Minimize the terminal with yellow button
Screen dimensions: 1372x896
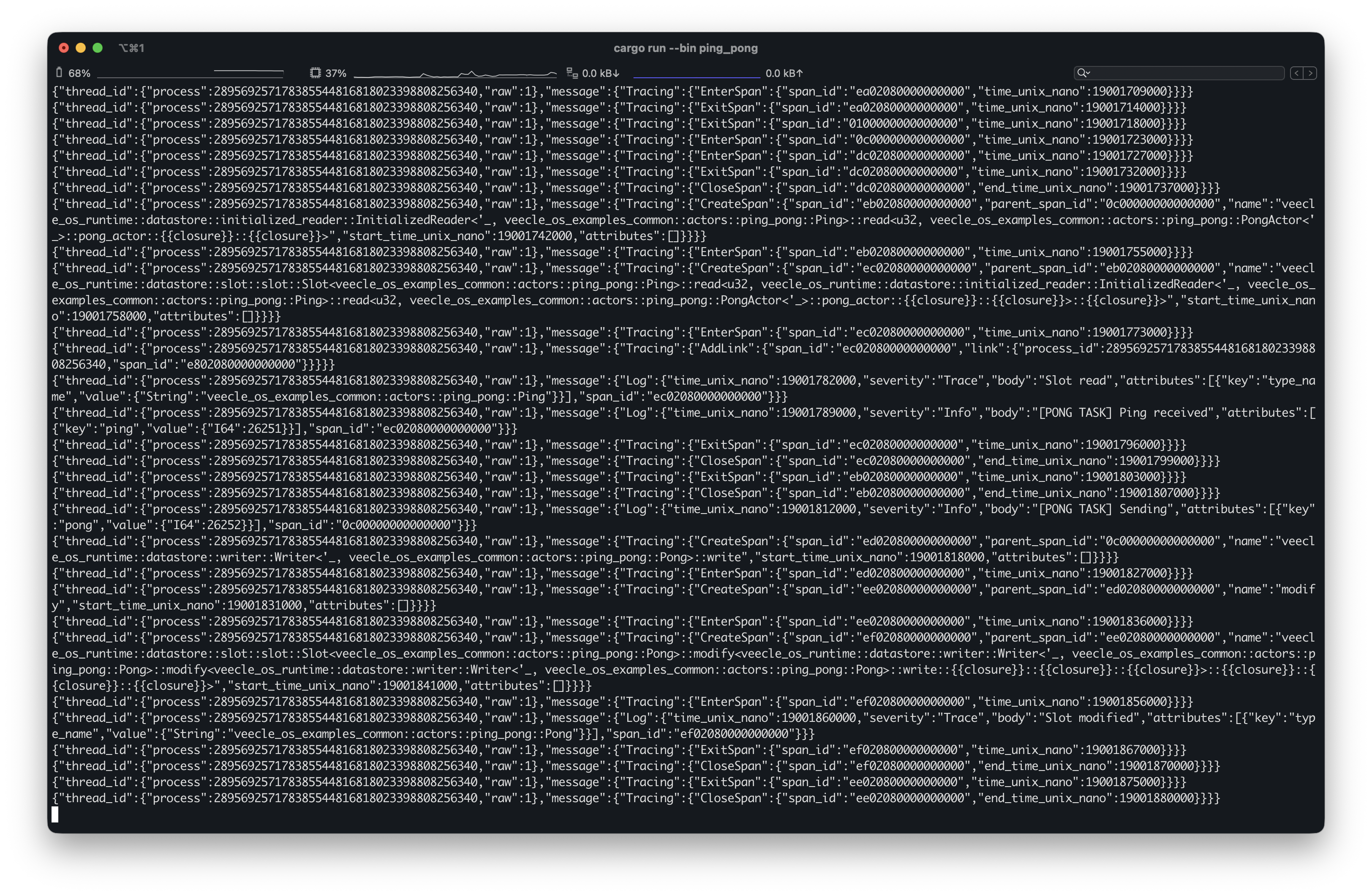[81, 48]
